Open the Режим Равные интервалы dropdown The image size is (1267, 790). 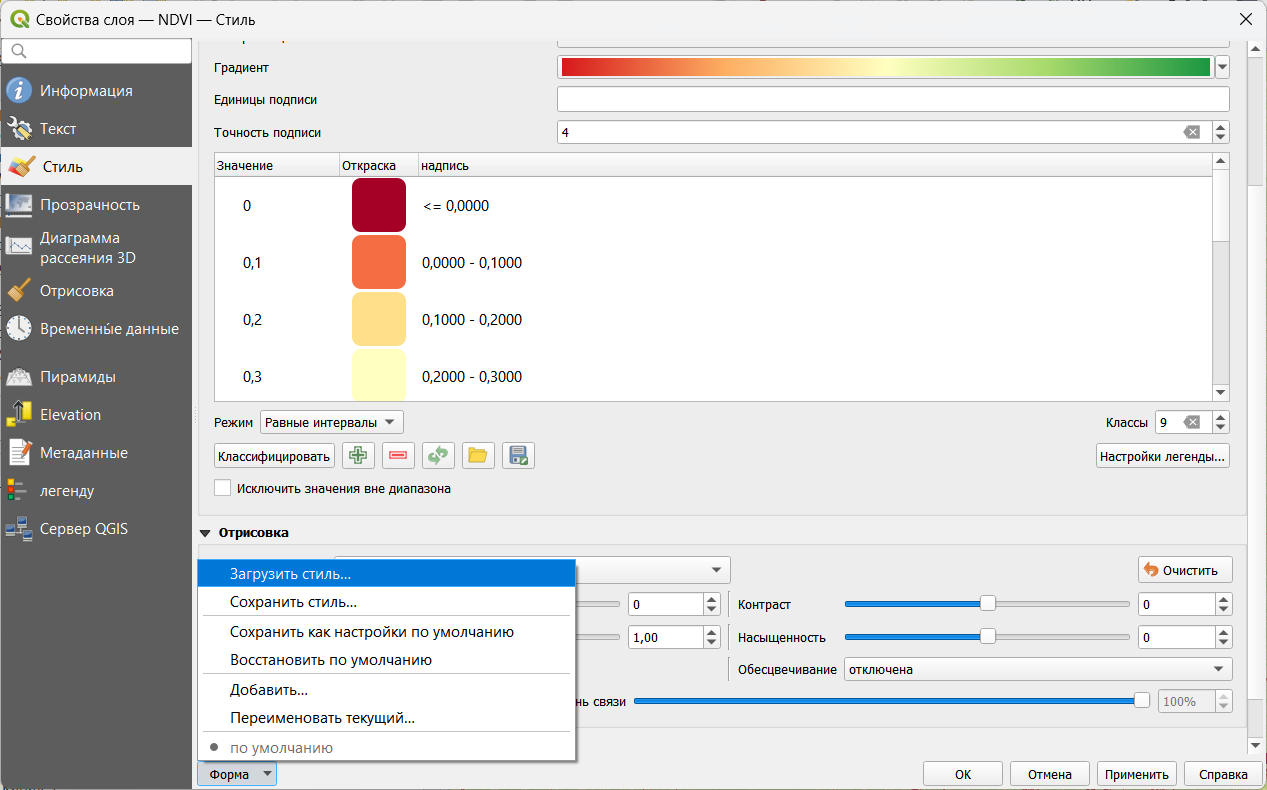(332, 422)
